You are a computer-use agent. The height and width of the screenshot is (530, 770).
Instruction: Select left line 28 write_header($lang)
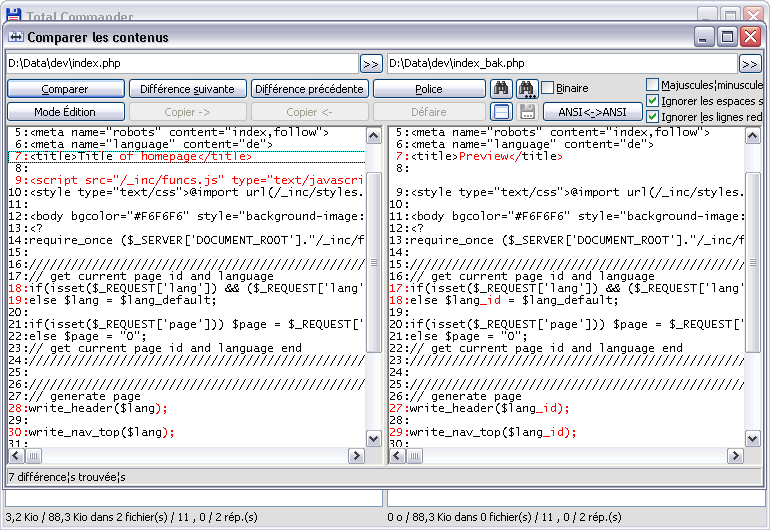(187, 408)
